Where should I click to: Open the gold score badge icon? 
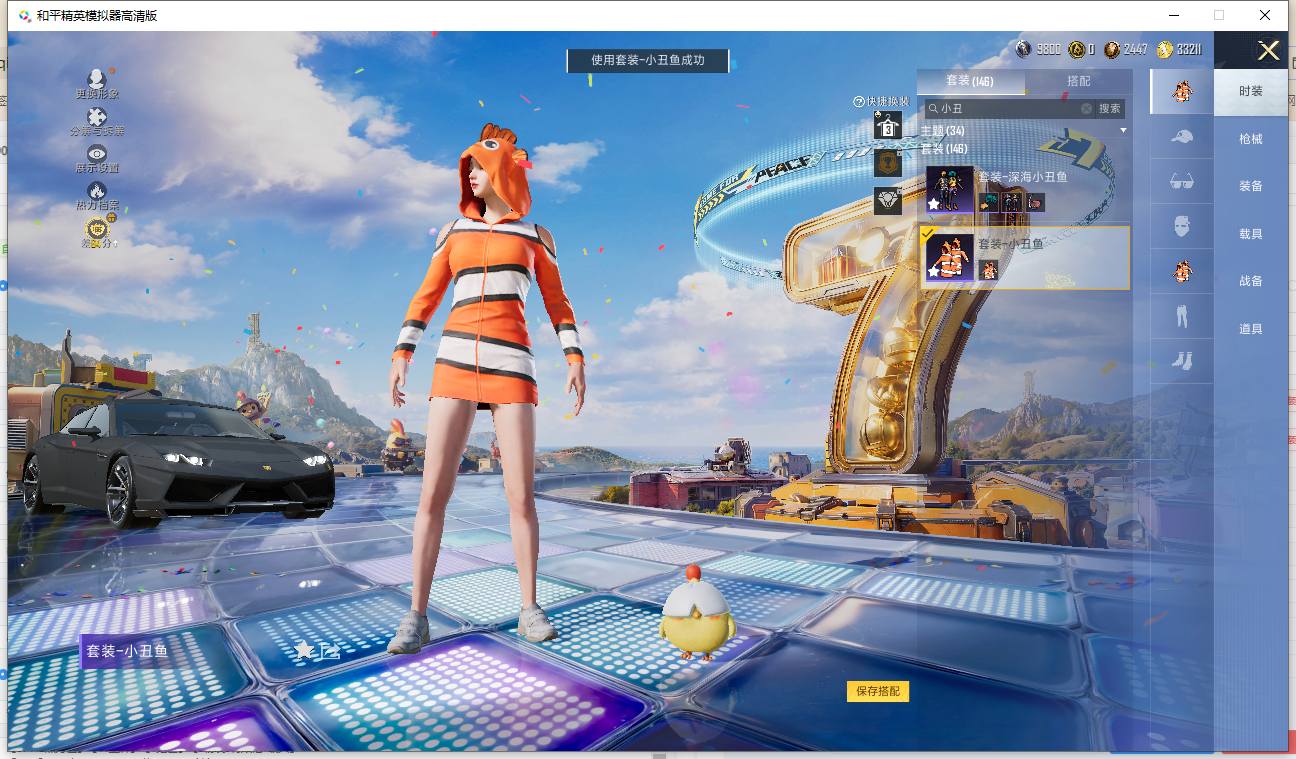[97, 228]
